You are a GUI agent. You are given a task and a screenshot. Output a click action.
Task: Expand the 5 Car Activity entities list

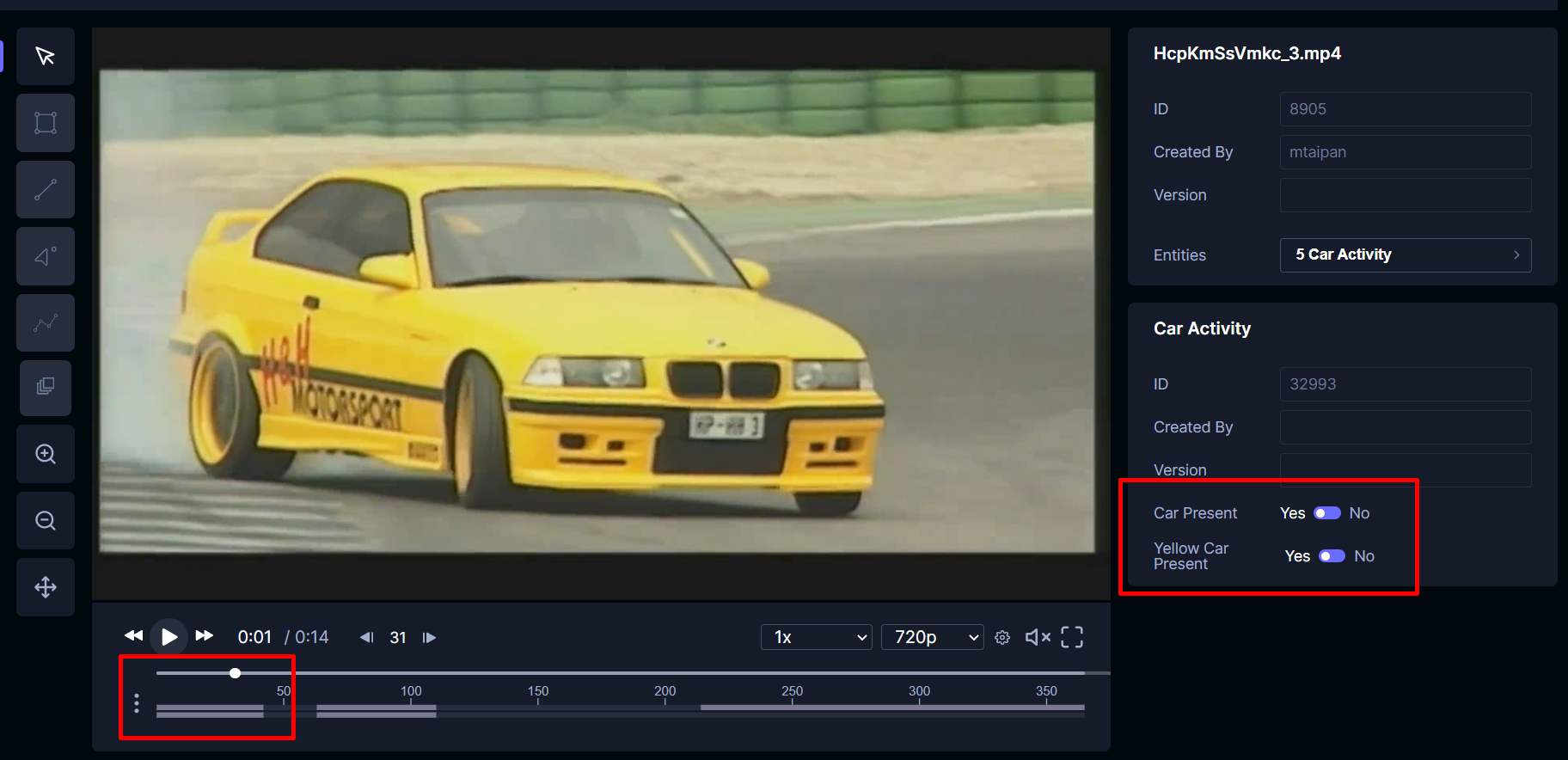tap(1406, 255)
